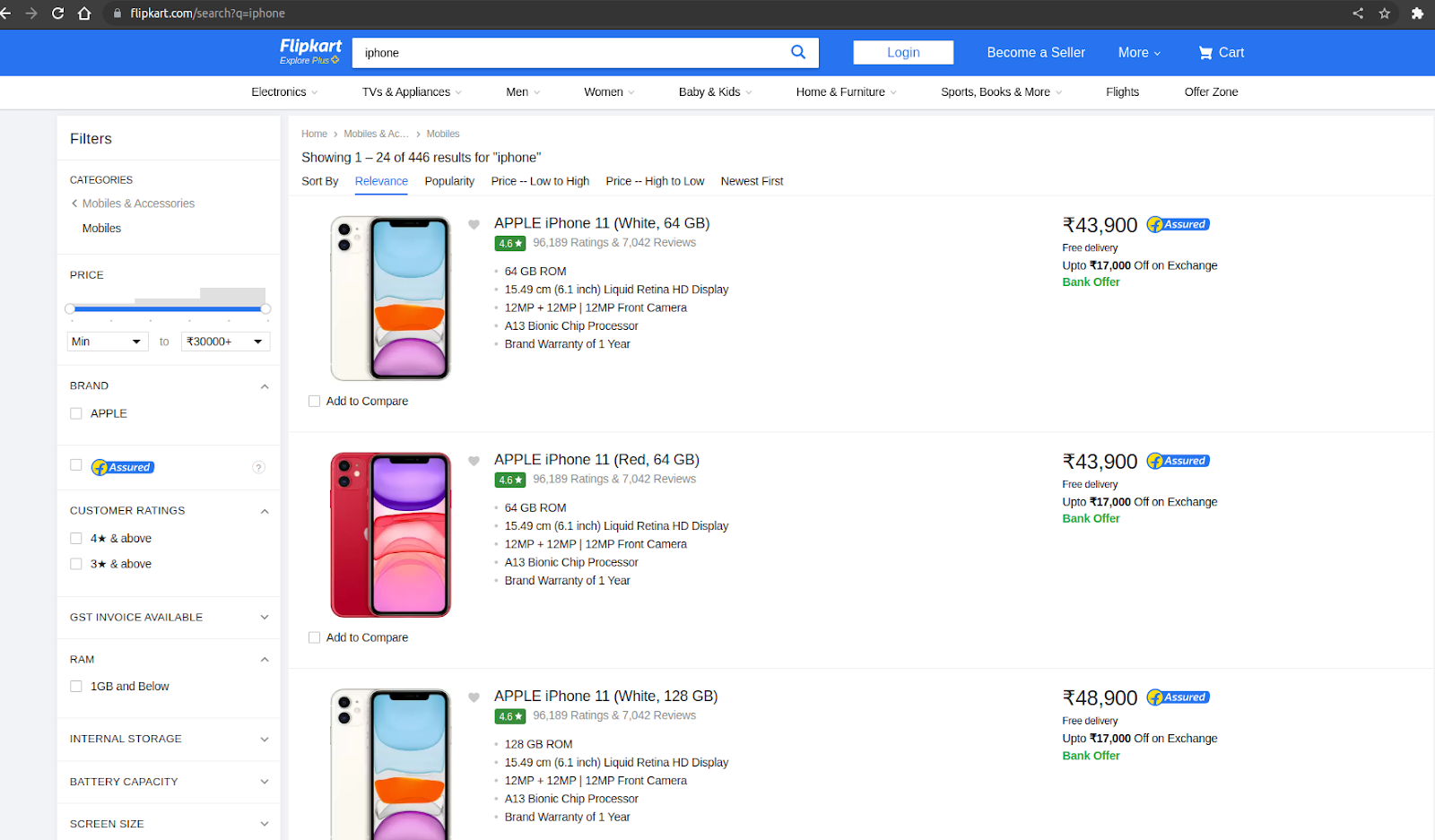Open the TVs & Appliances menu

412,92
